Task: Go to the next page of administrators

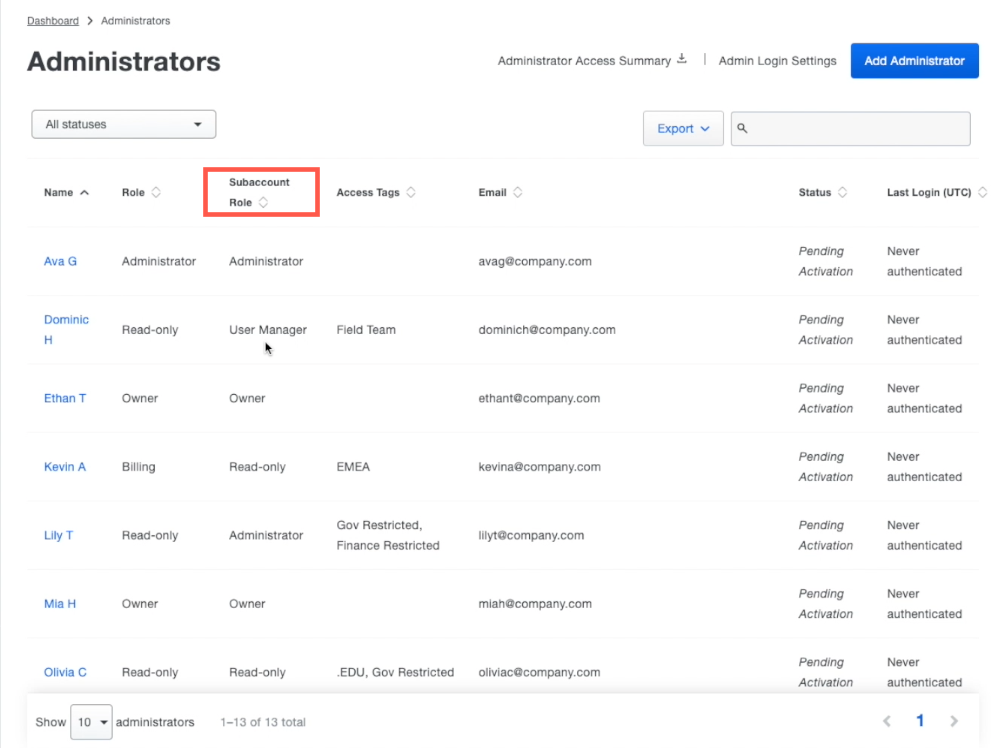Action: (953, 720)
